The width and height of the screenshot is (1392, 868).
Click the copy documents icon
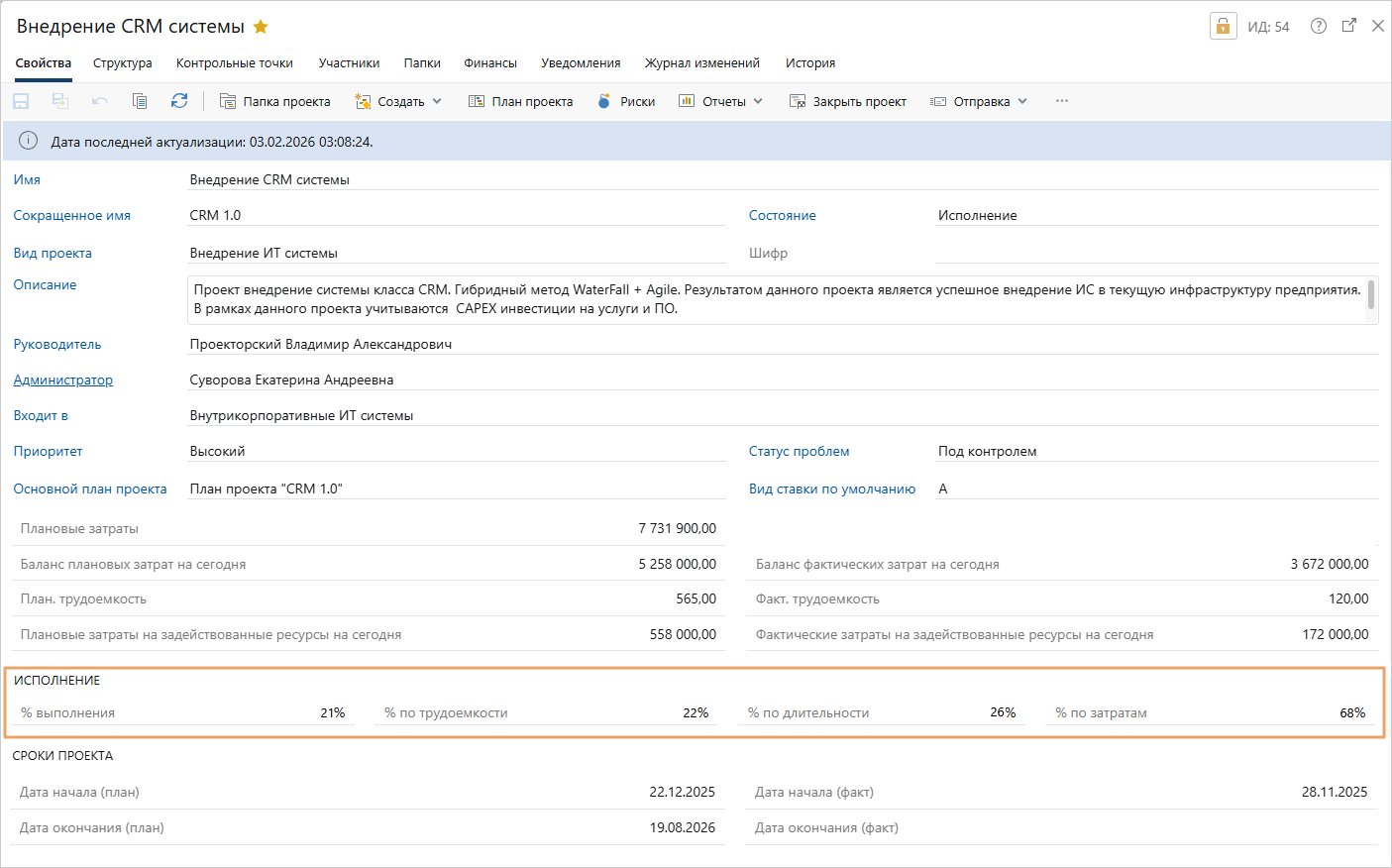[140, 101]
